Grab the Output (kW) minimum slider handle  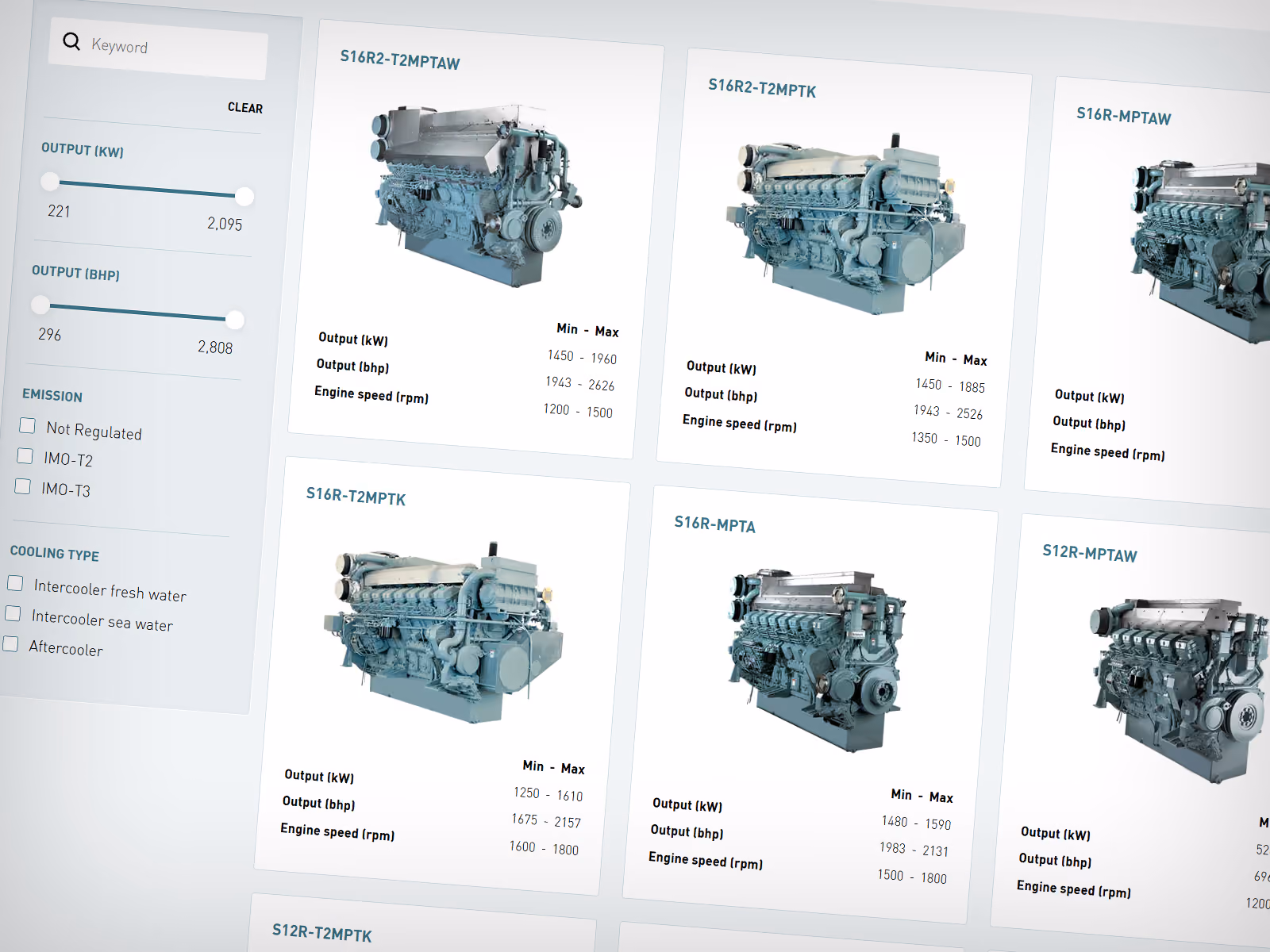[50, 182]
